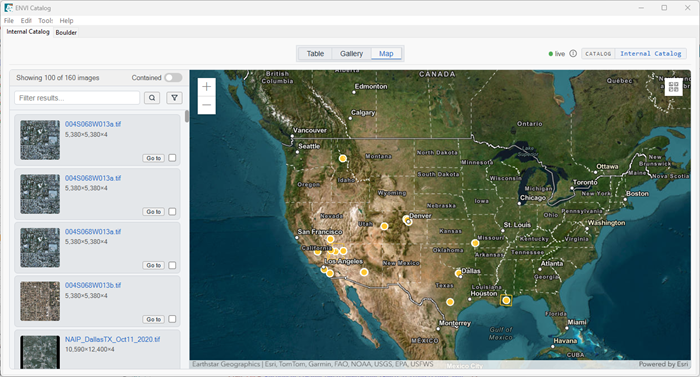The image size is (700, 377).
Task: Click the search magnifier icon
Action: click(152, 98)
